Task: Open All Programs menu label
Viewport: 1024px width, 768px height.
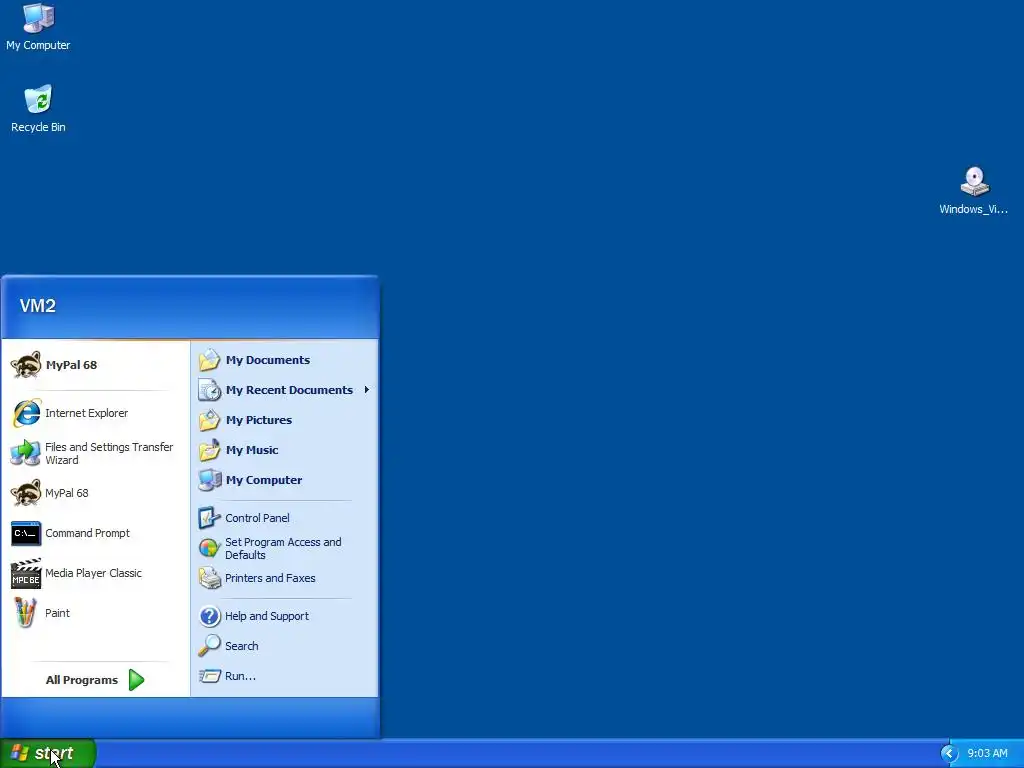Action: [82, 680]
